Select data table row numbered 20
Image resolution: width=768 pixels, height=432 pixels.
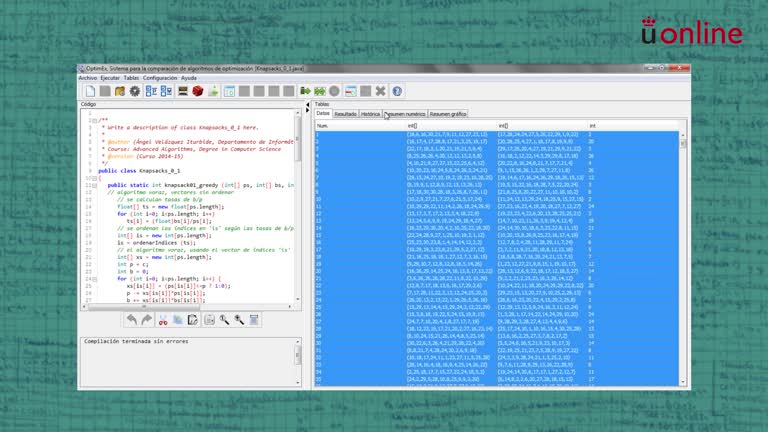click(497, 271)
